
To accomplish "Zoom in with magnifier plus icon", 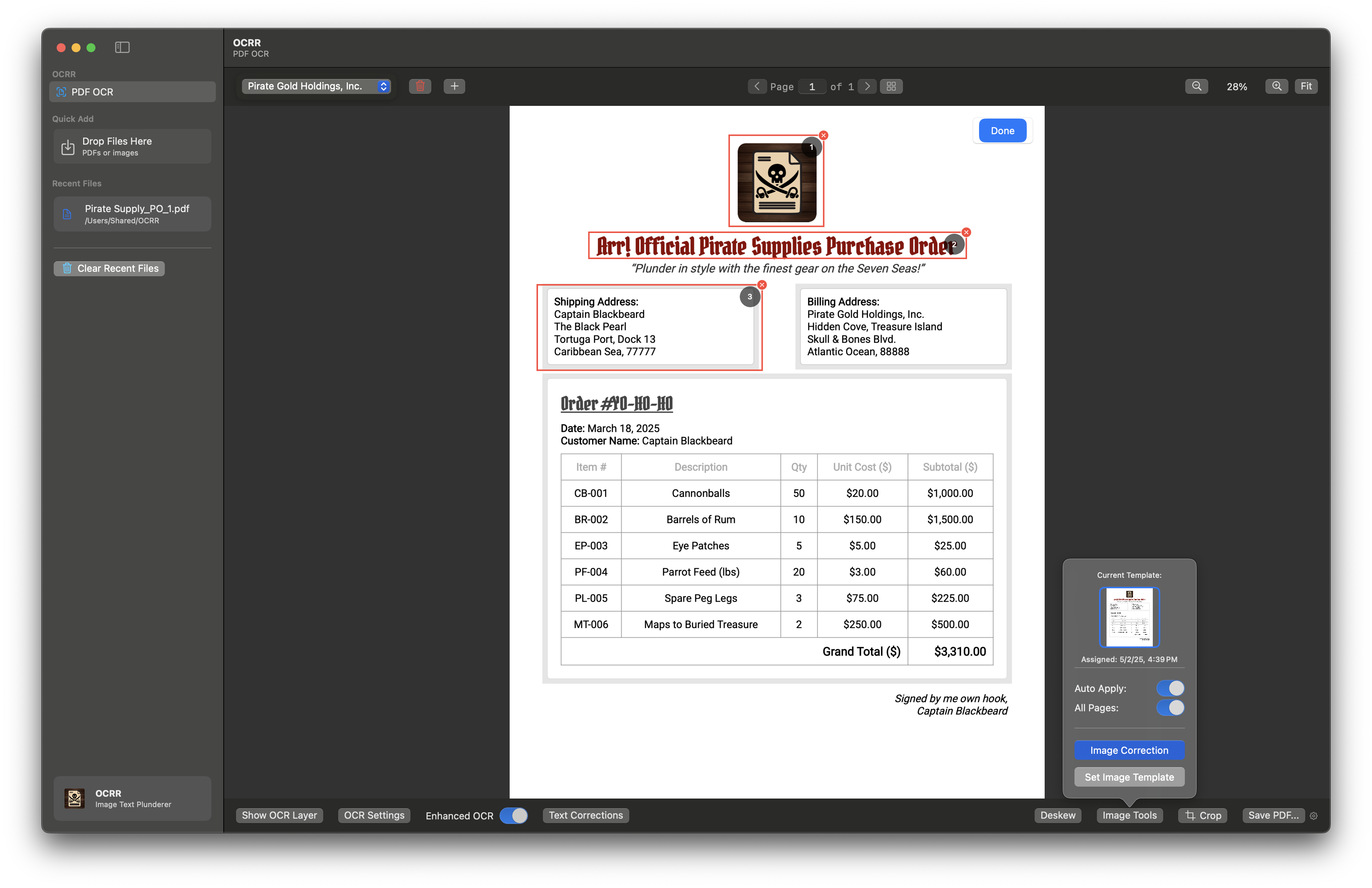I will point(1277,86).
